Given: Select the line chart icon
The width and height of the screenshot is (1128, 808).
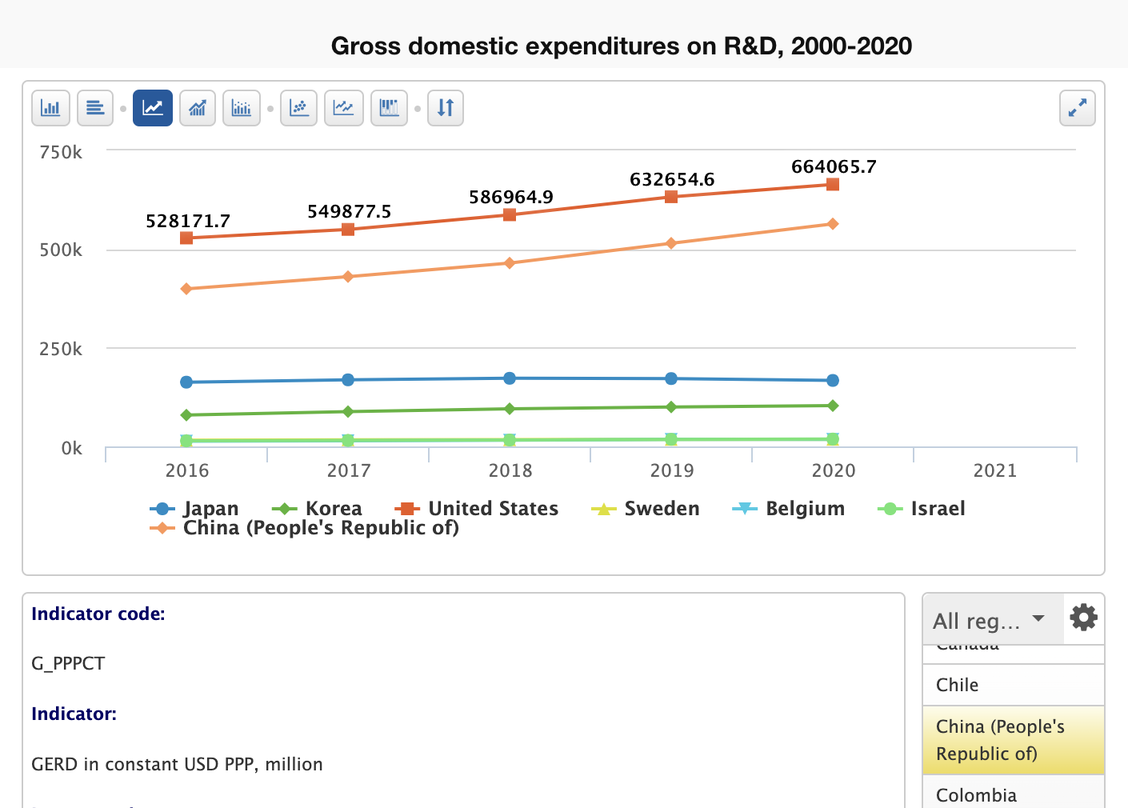Looking at the screenshot, I should coord(152,108).
